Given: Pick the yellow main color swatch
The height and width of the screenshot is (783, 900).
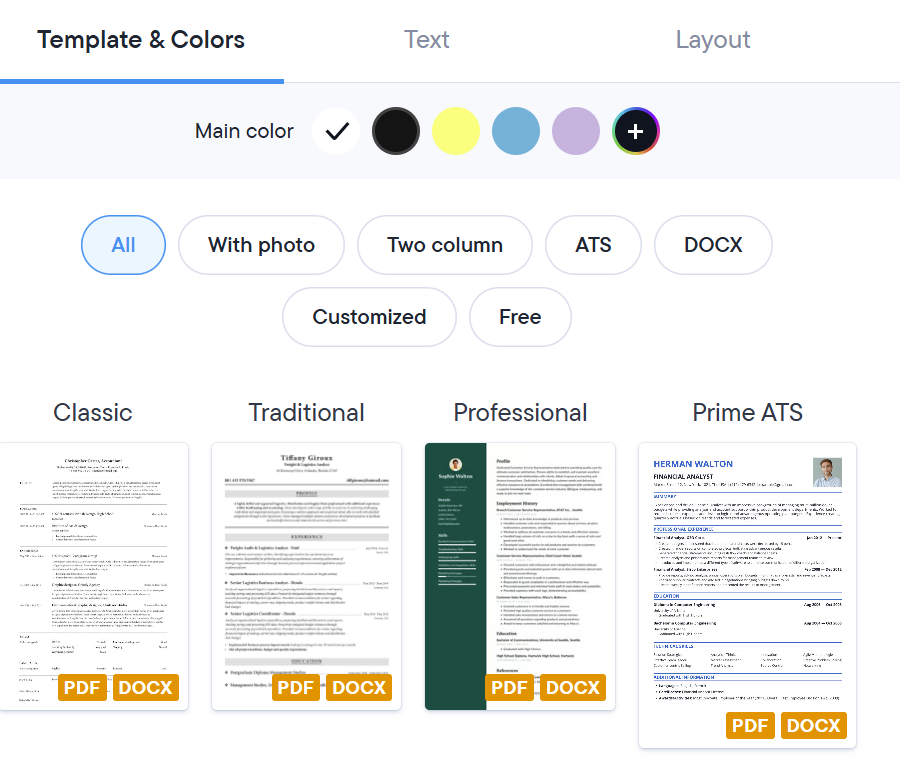Looking at the screenshot, I should click(456, 131).
